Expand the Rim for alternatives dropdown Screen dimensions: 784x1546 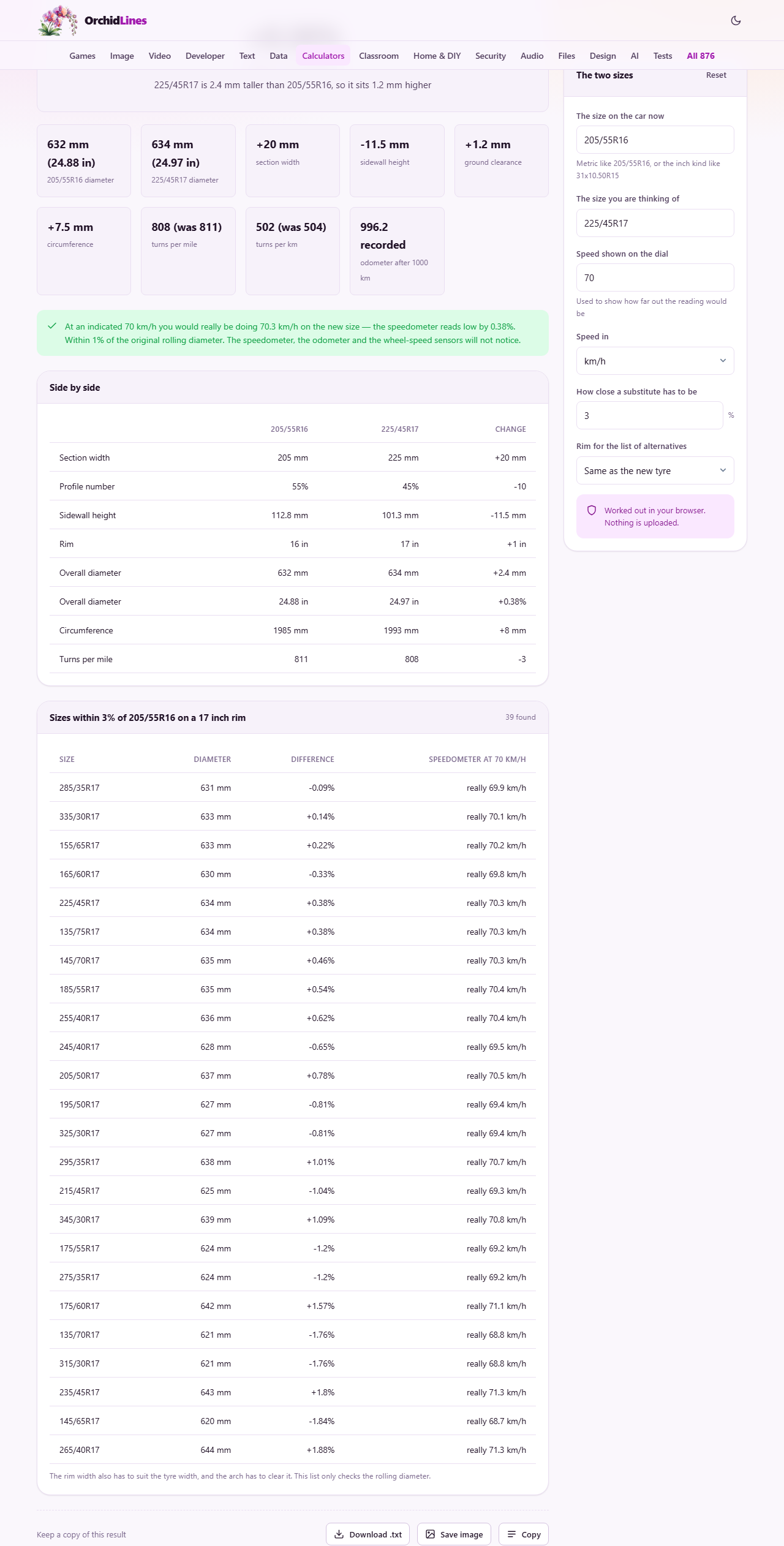click(655, 470)
